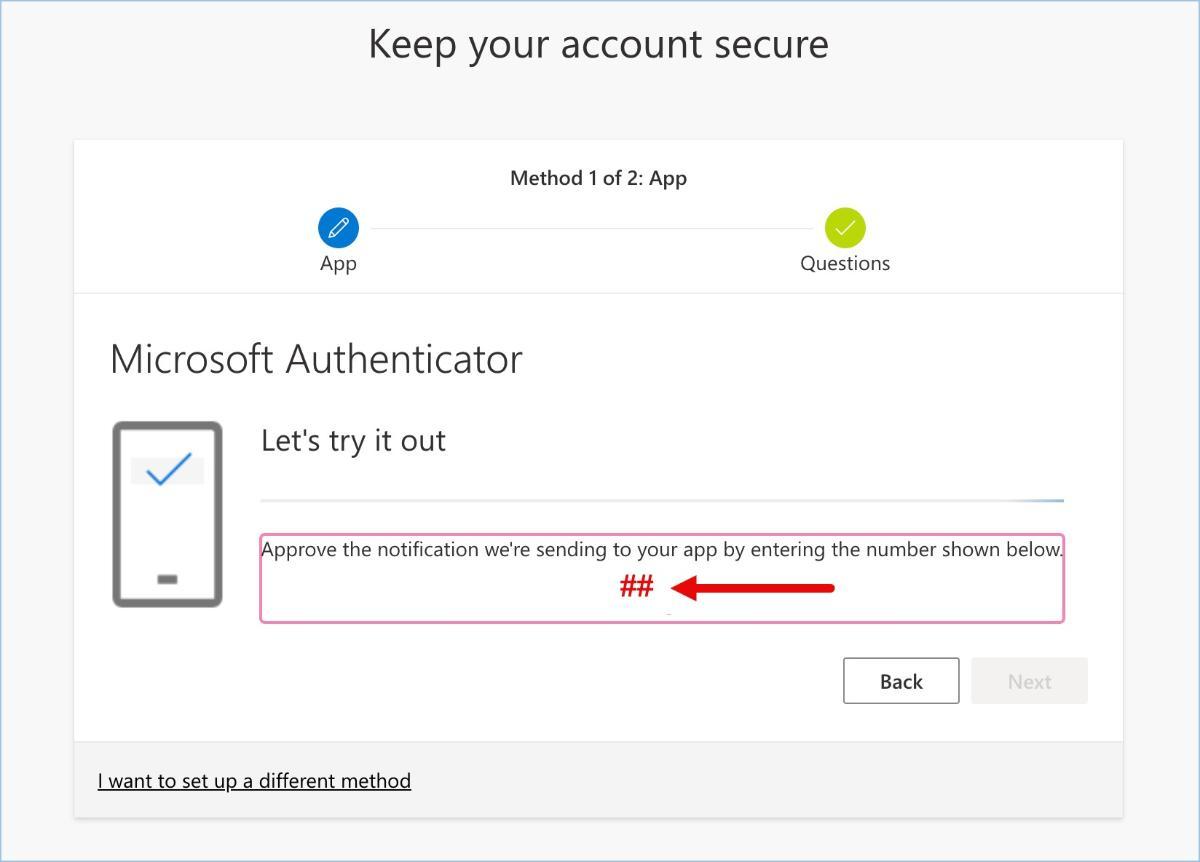Image resolution: width=1200 pixels, height=862 pixels.
Task: Click the gray phone illustration icon
Action: tap(167, 514)
